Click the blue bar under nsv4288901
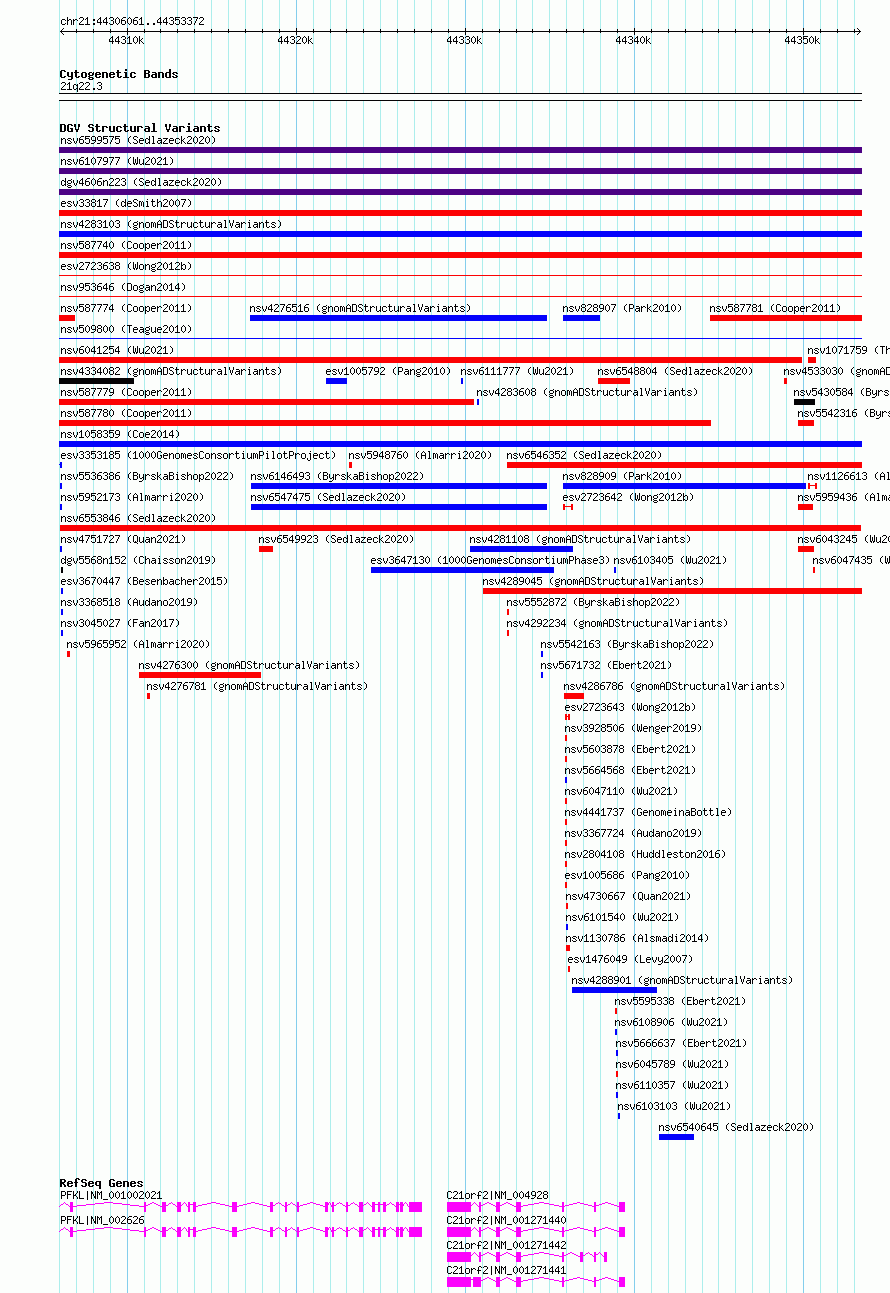 pos(614,990)
